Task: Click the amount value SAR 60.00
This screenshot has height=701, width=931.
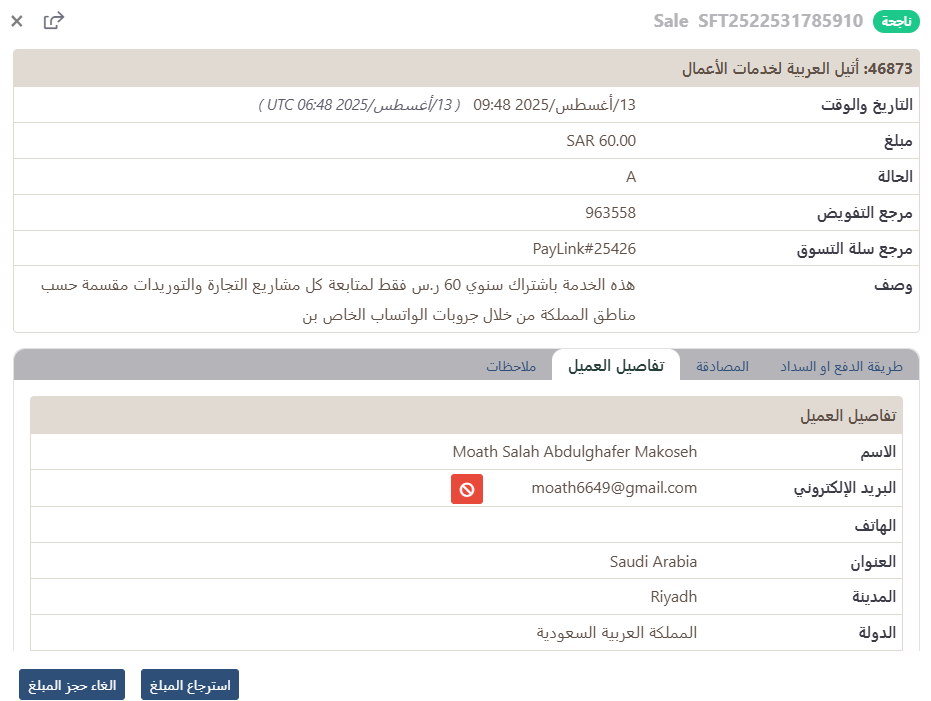Action: click(600, 141)
